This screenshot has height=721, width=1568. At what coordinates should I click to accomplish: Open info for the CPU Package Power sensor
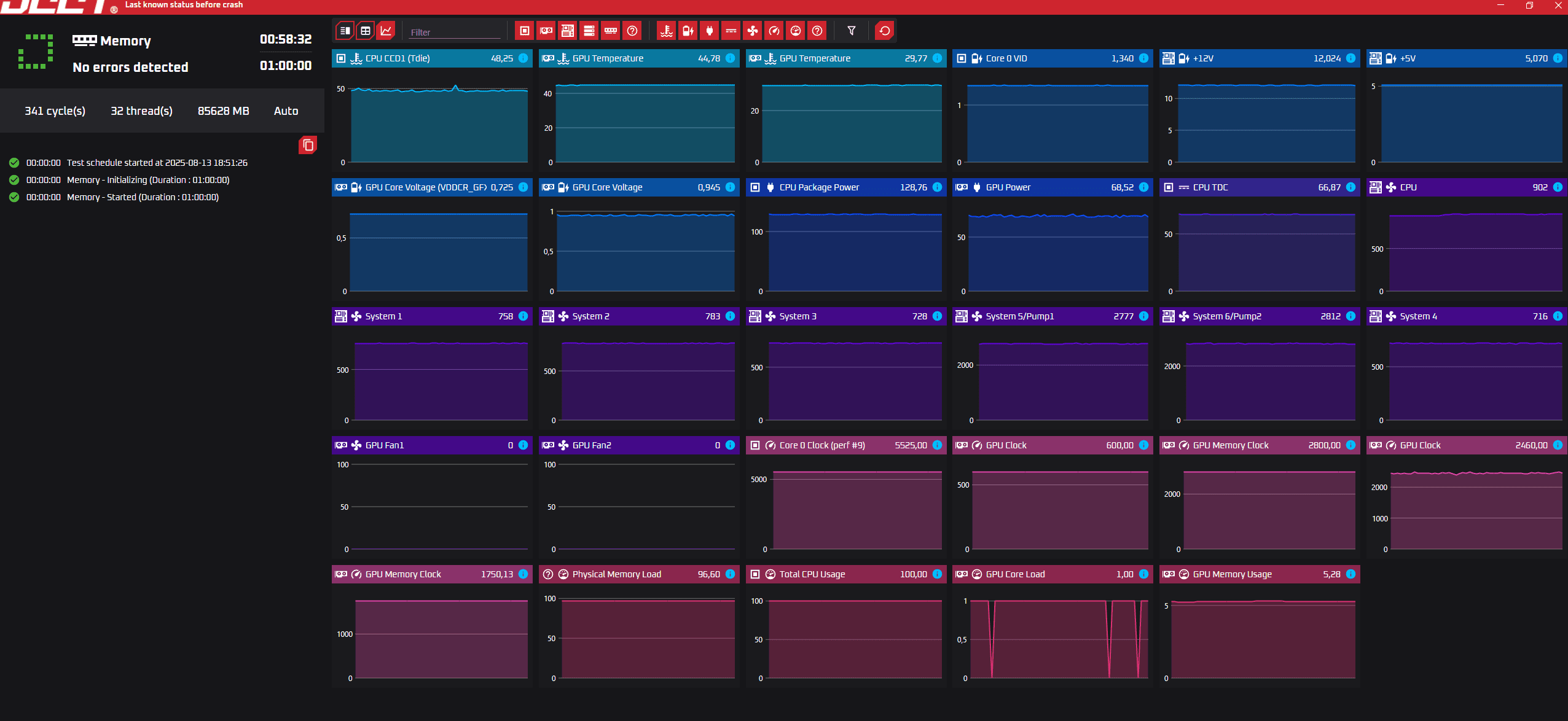(936, 187)
